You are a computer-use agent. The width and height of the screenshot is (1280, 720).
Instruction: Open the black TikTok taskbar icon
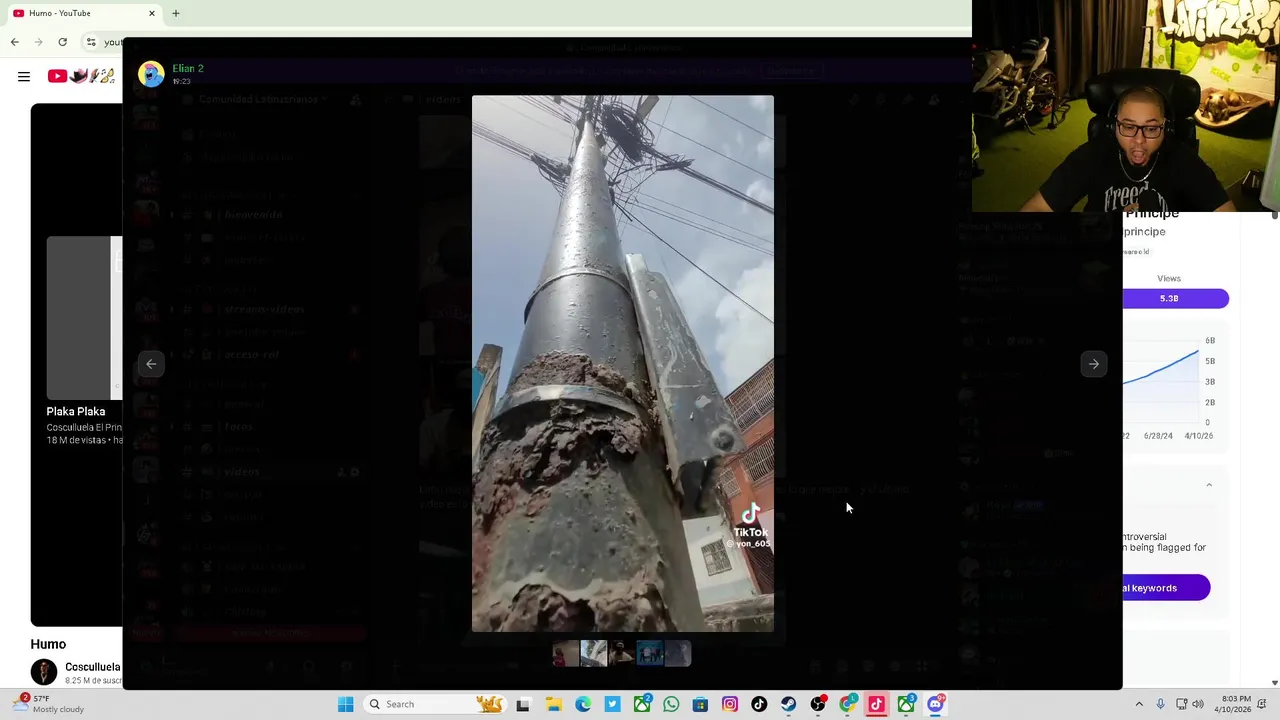(759, 704)
